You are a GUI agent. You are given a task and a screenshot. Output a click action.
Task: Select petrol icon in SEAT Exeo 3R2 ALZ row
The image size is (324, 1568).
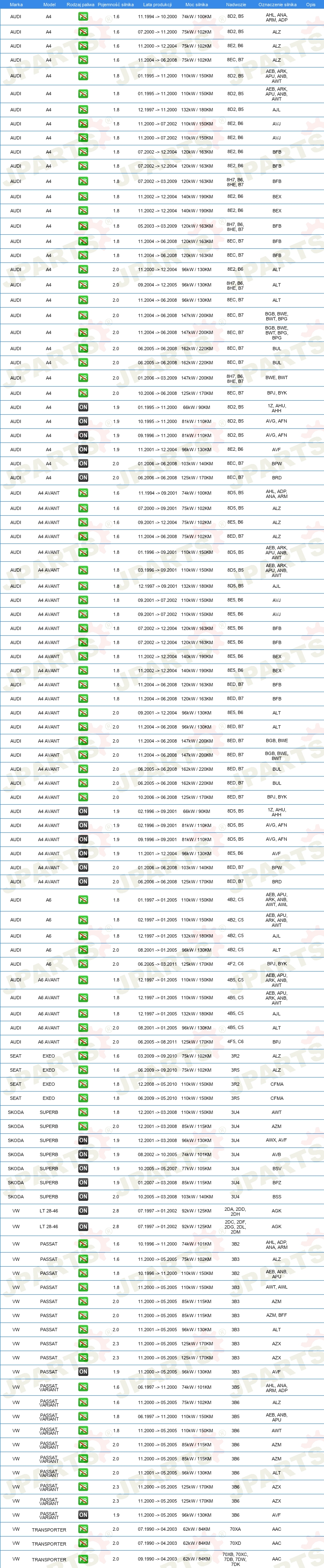(x=83, y=1056)
